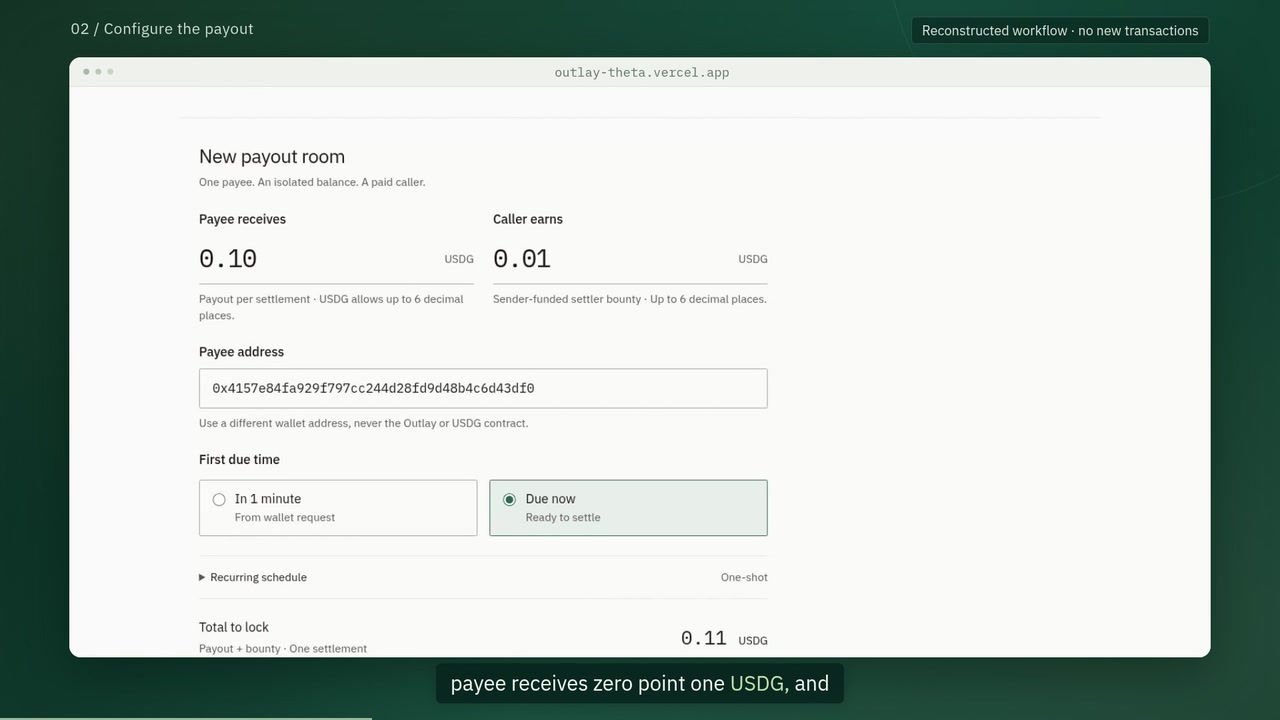This screenshot has height=720, width=1280.
Task: Click the 'One-shot' schedule value
Action: click(x=744, y=577)
